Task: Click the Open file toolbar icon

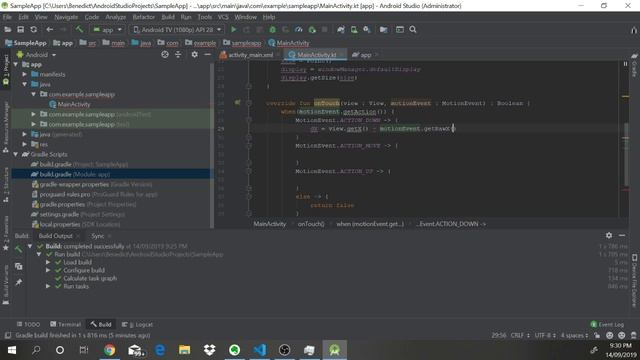Action: 8,29
